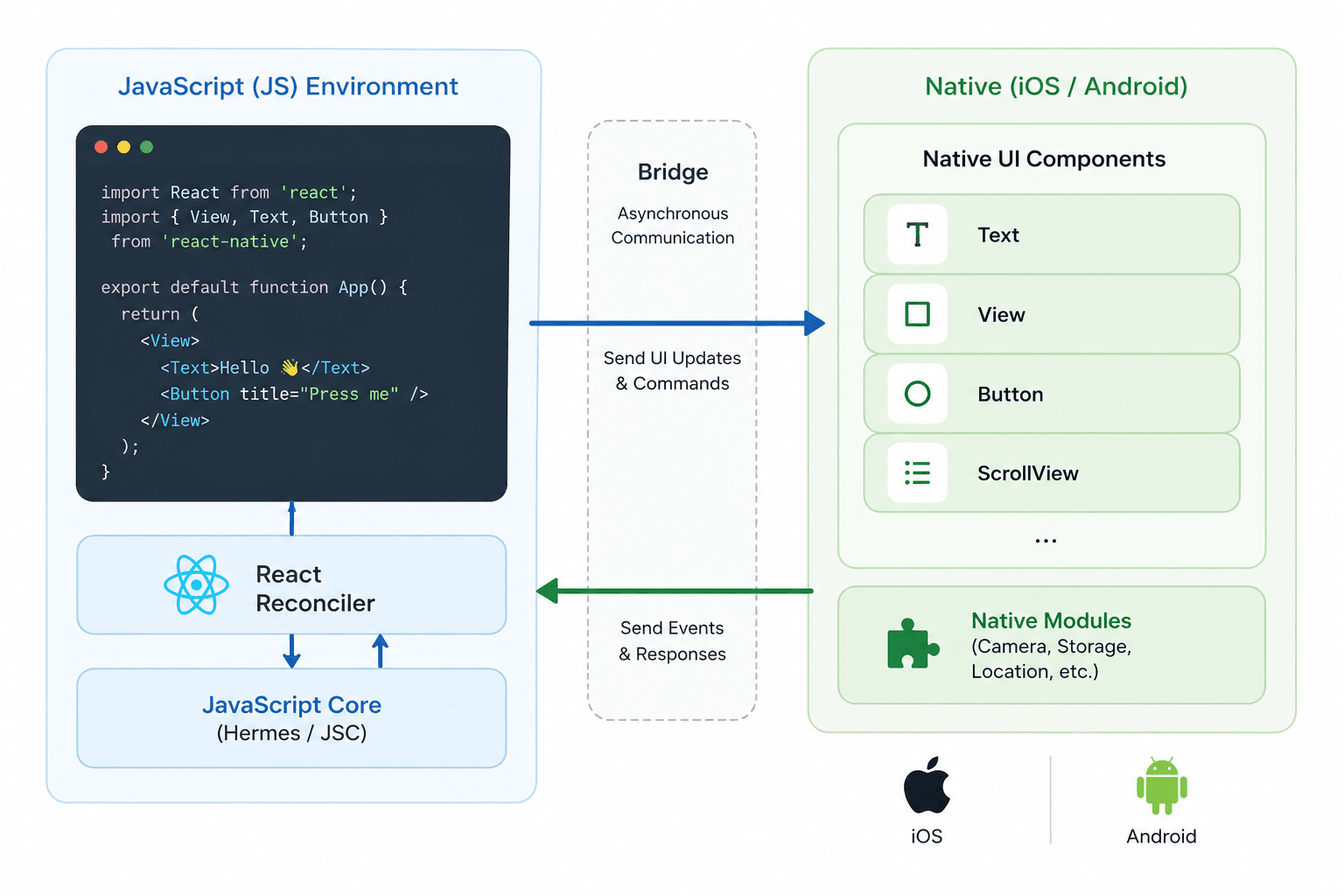The height and width of the screenshot is (896, 1344).
Task: Click '(Camera, Storage, Location, etc.)' text
Action: tap(1052, 659)
